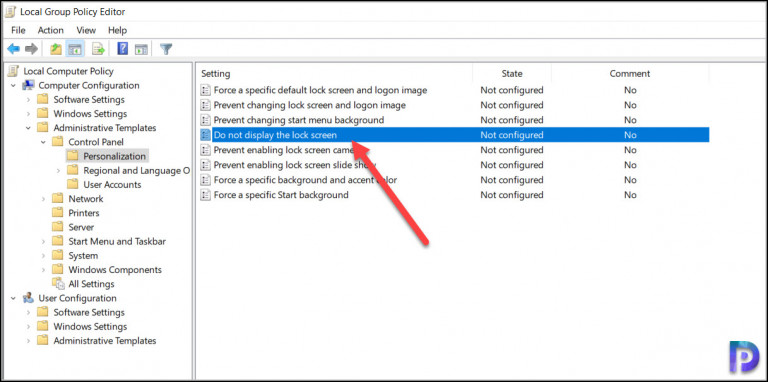768x382 pixels.
Task: Select 'Prevent changing lock screen and logon image' setting
Action: coord(310,105)
